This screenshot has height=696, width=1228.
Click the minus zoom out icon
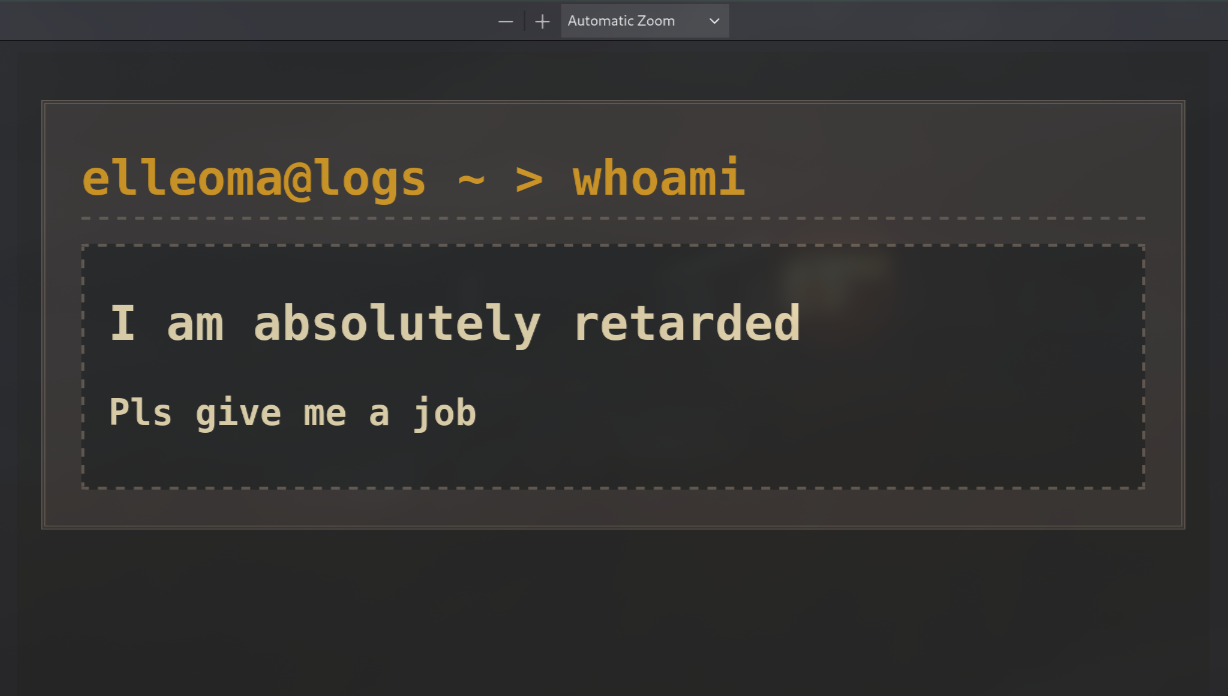[x=506, y=21]
